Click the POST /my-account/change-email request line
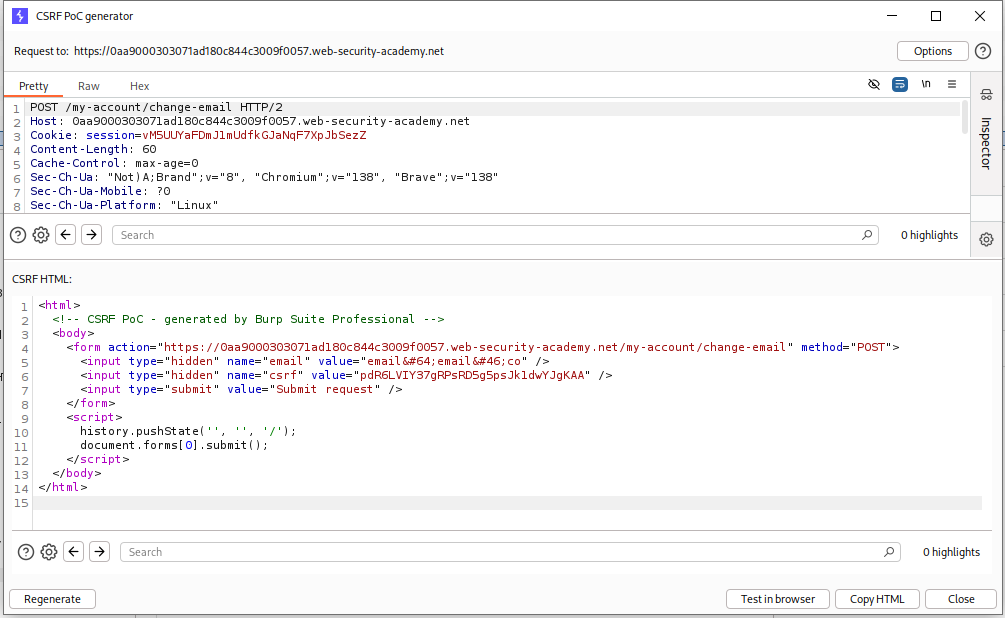The width and height of the screenshot is (1005, 618). [156, 107]
